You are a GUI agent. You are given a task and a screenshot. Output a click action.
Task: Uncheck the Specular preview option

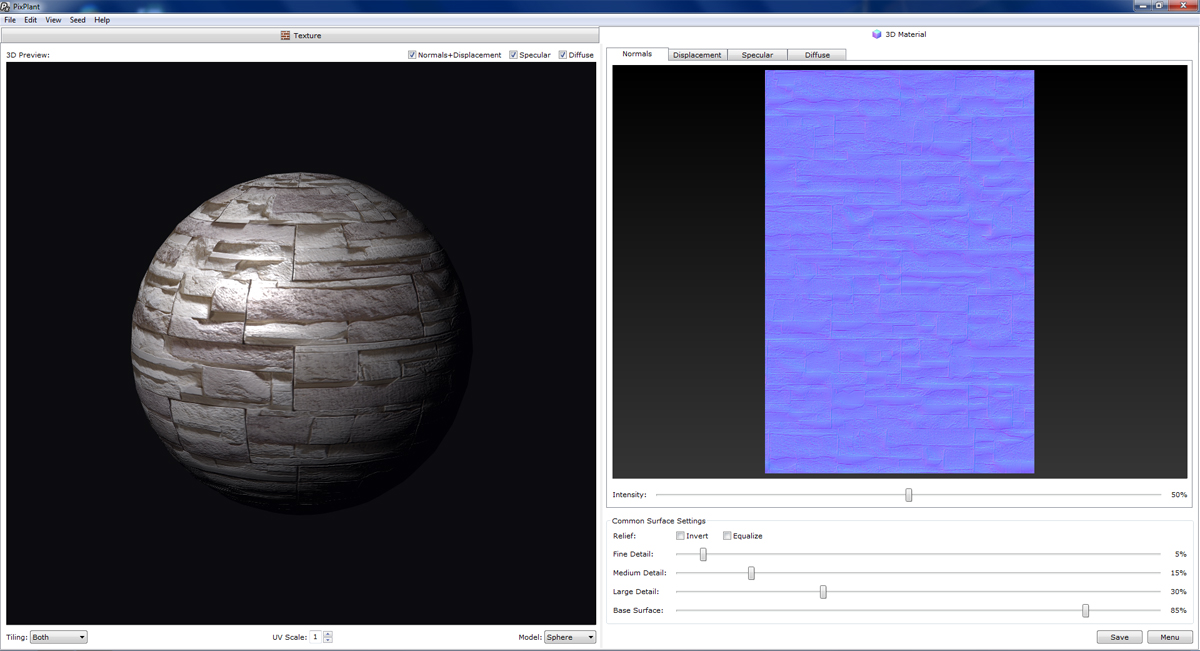click(512, 55)
